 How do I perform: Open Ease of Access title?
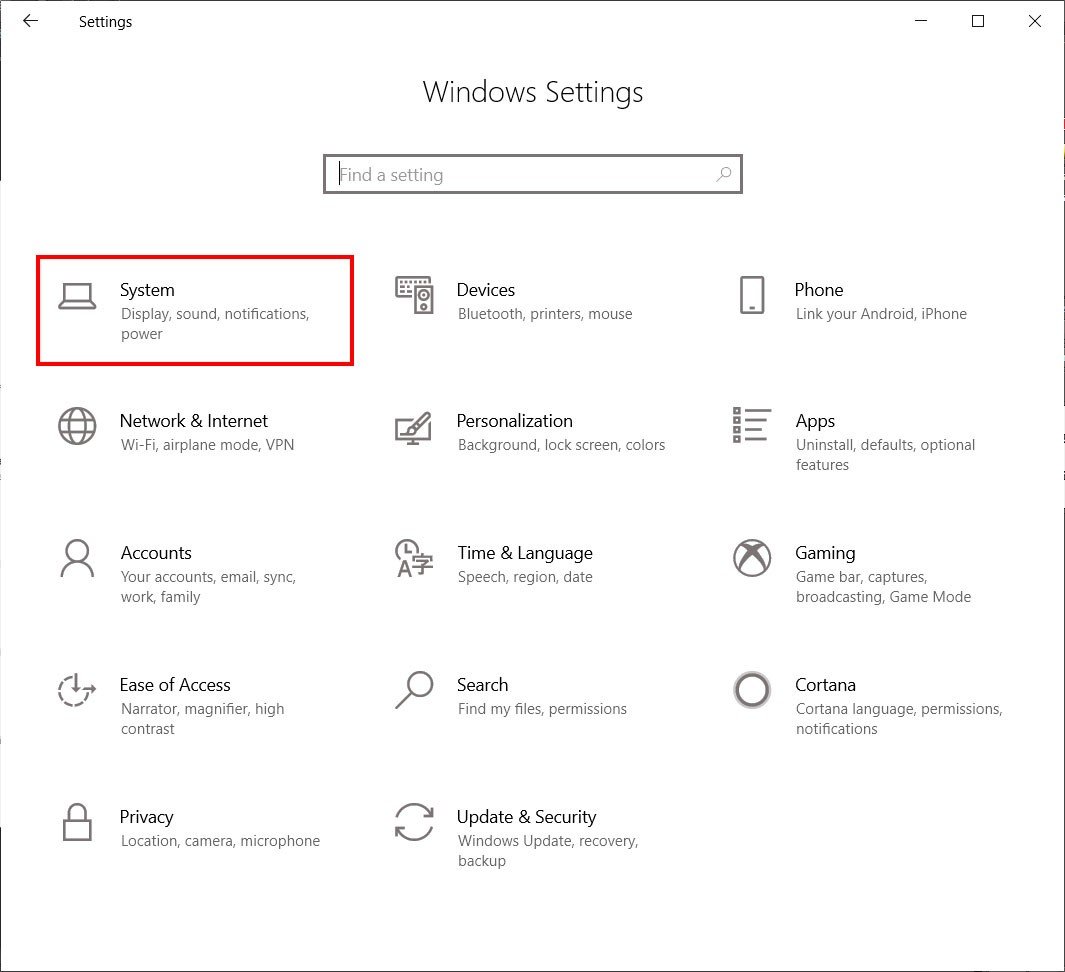175,685
